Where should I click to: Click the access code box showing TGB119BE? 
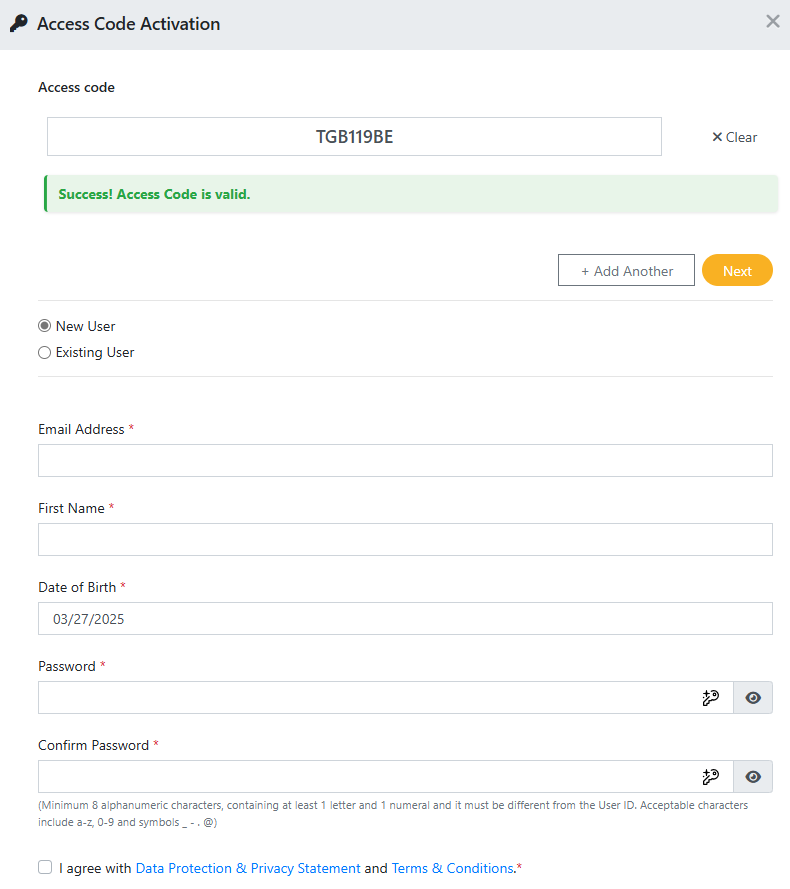[x=354, y=137]
